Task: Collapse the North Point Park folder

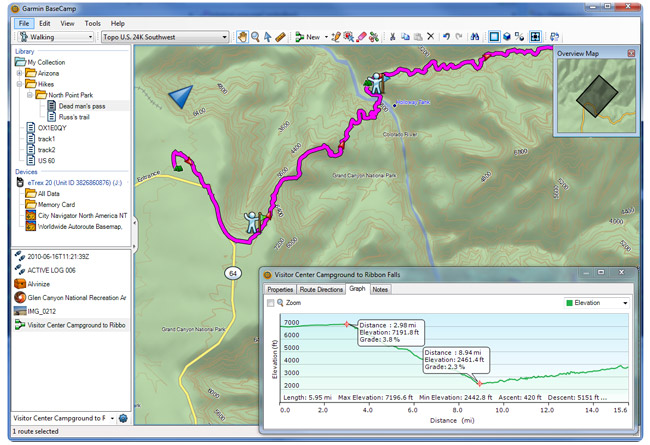Action: (30, 95)
